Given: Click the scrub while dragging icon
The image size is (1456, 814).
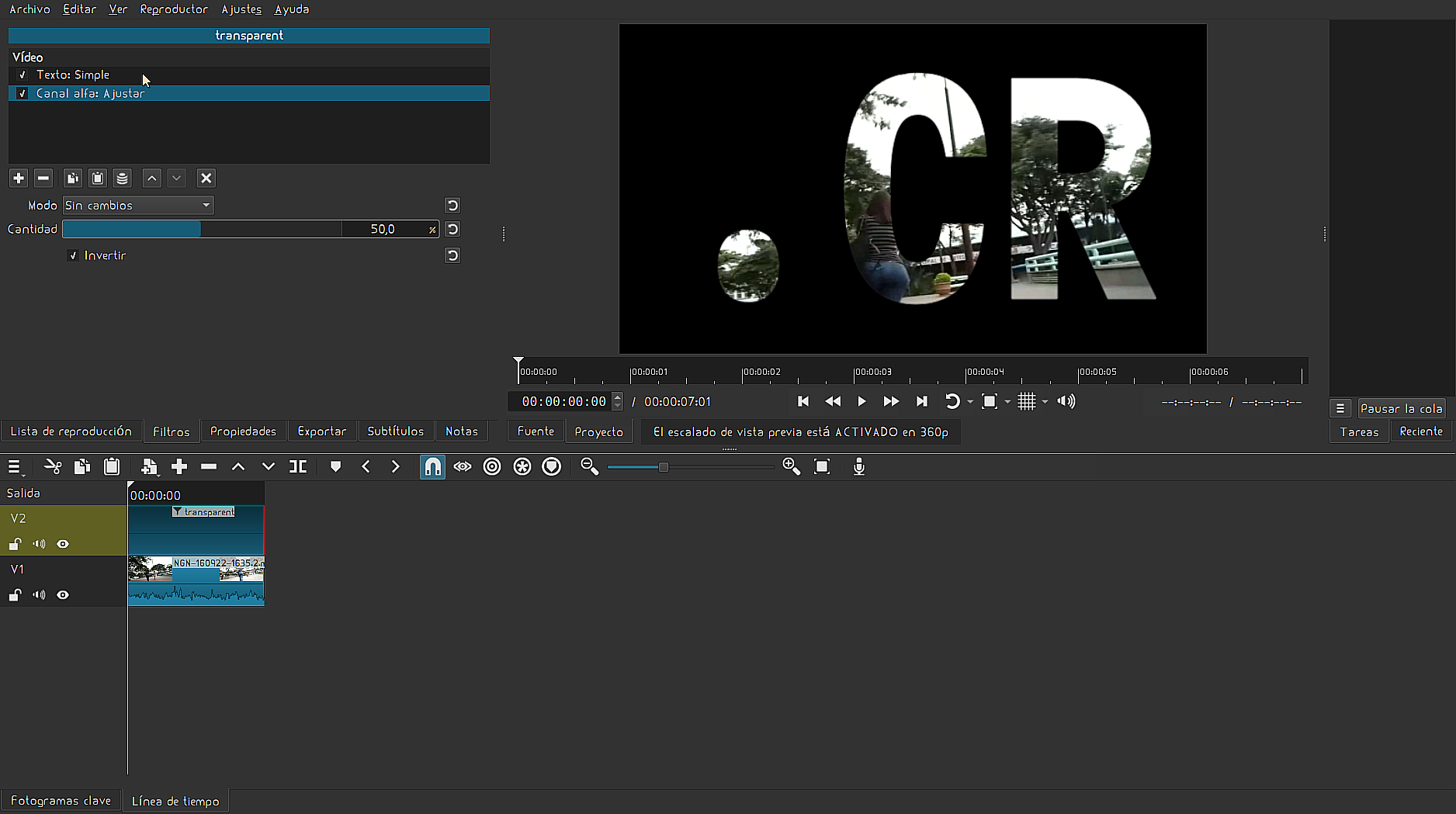Looking at the screenshot, I should click(463, 467).
